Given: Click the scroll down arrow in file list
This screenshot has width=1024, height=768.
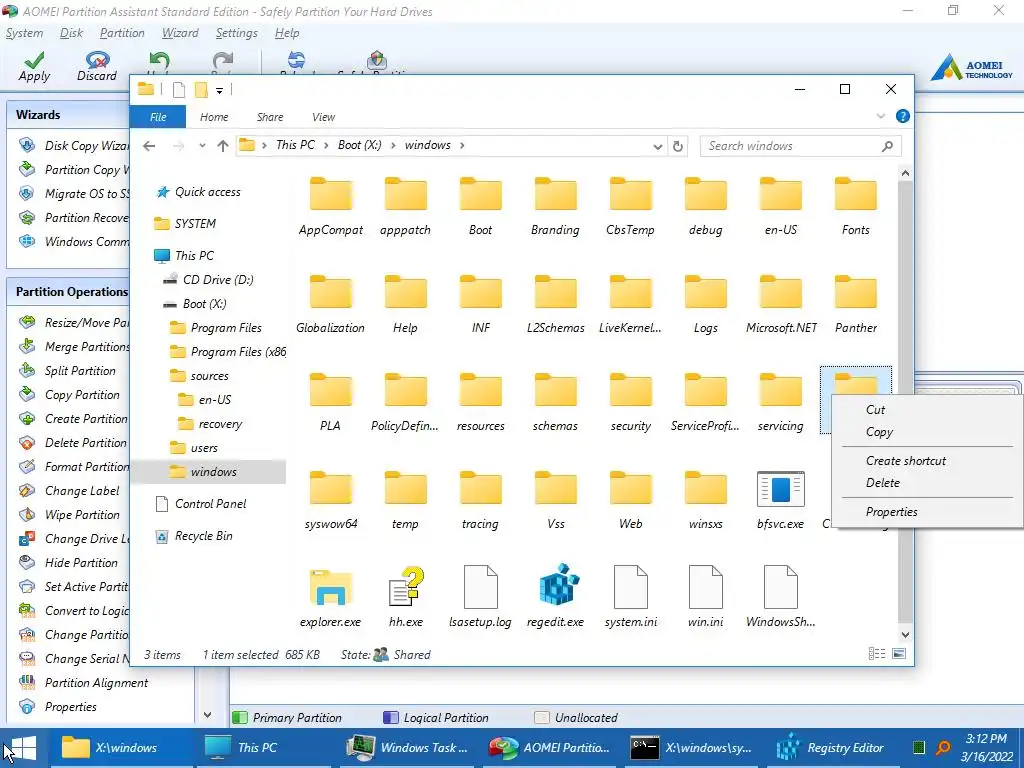Looking at the screenshot, I should (x=905, y=634).
